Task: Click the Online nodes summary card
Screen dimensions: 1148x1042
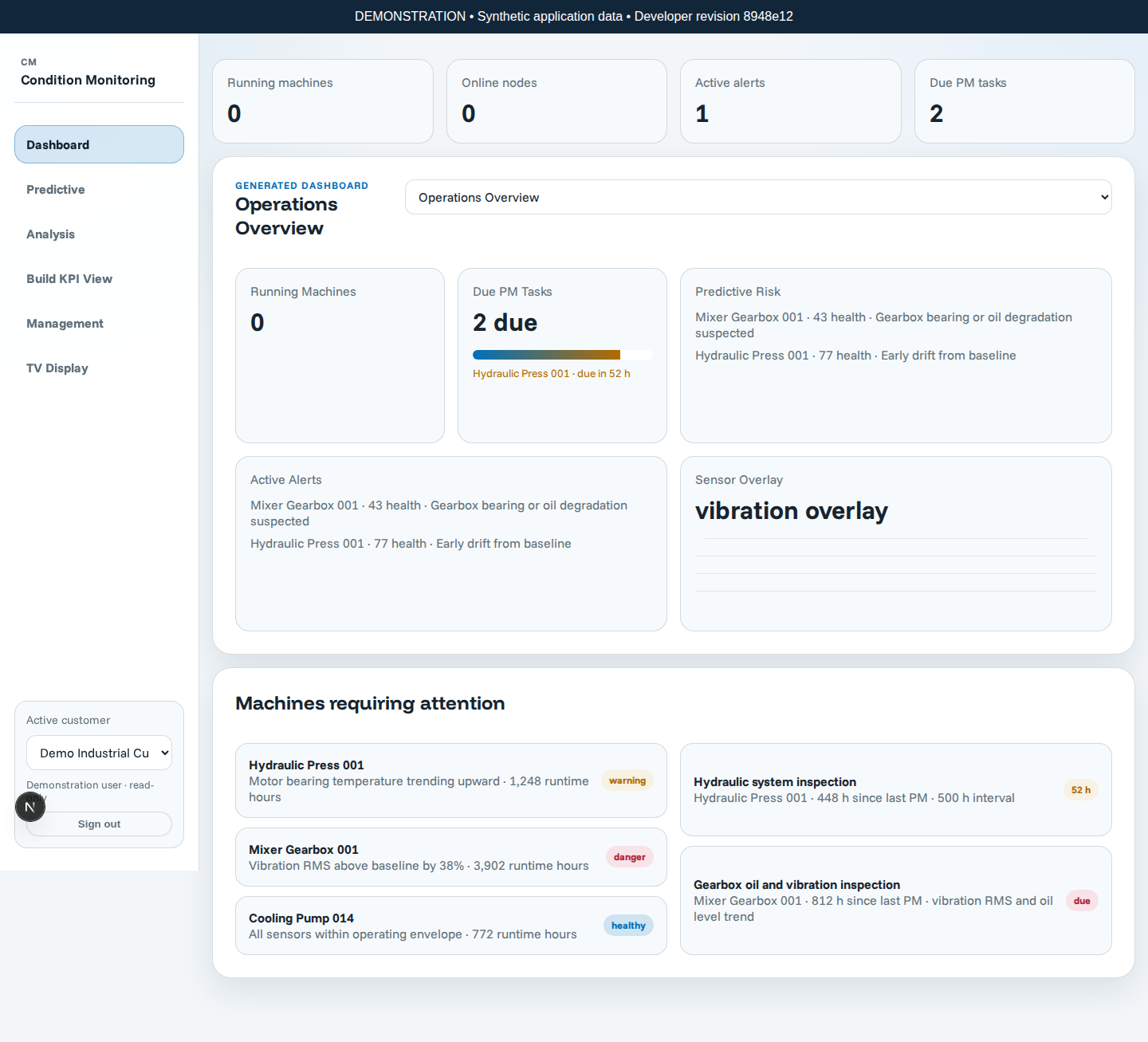Action: click(x=556, y=101)
